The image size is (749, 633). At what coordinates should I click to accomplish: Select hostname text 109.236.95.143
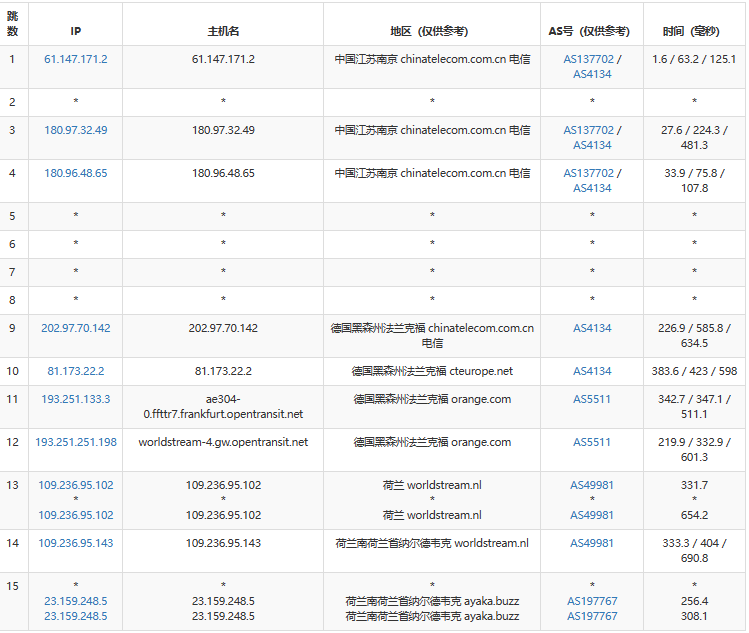tap(223, 543)
